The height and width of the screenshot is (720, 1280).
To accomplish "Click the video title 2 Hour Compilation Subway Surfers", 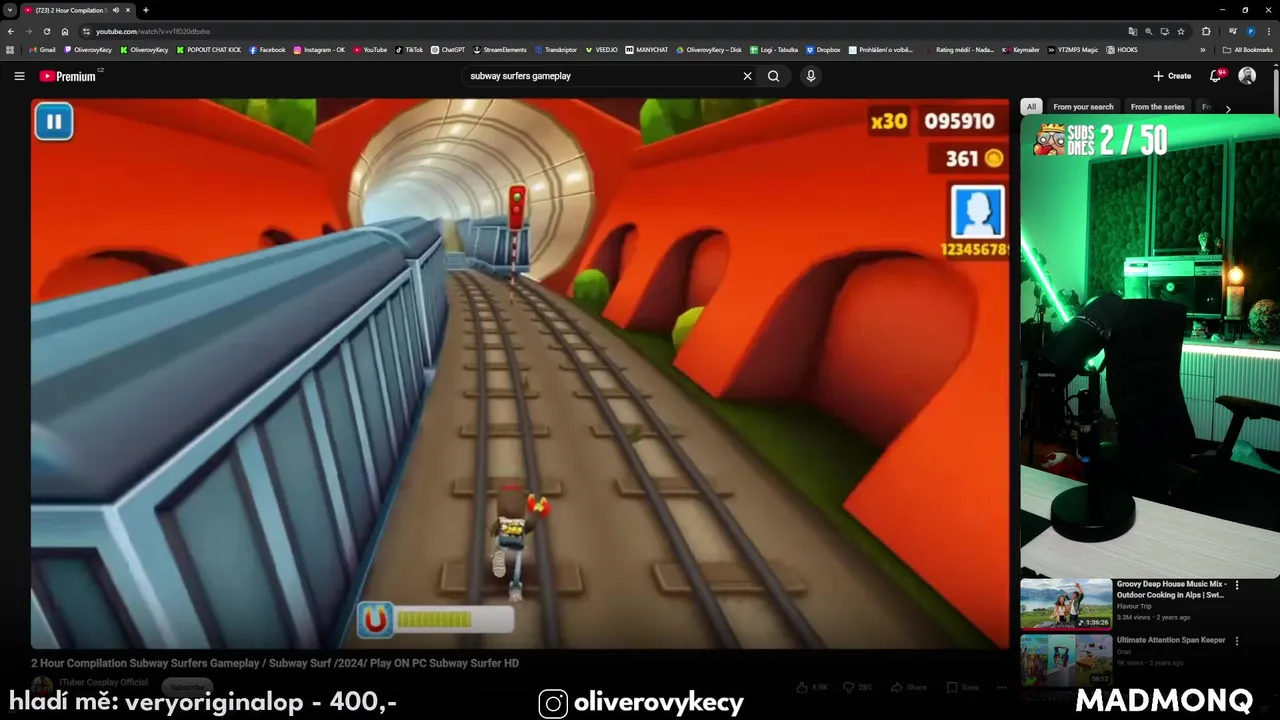I will tap(275, 663).
